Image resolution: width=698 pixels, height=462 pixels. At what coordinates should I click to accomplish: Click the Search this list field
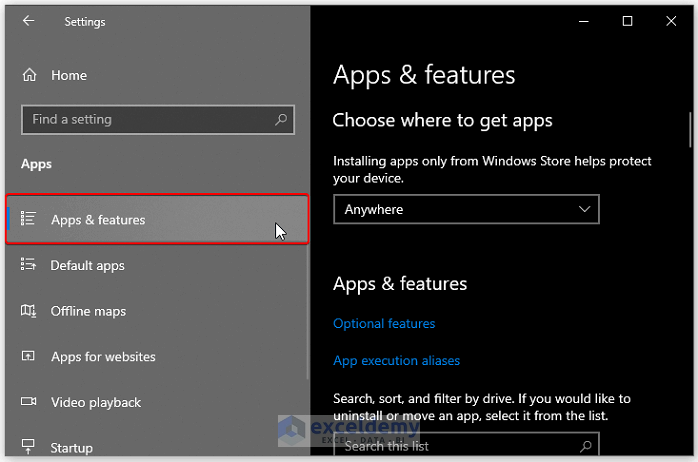click(x=455, y=446)
